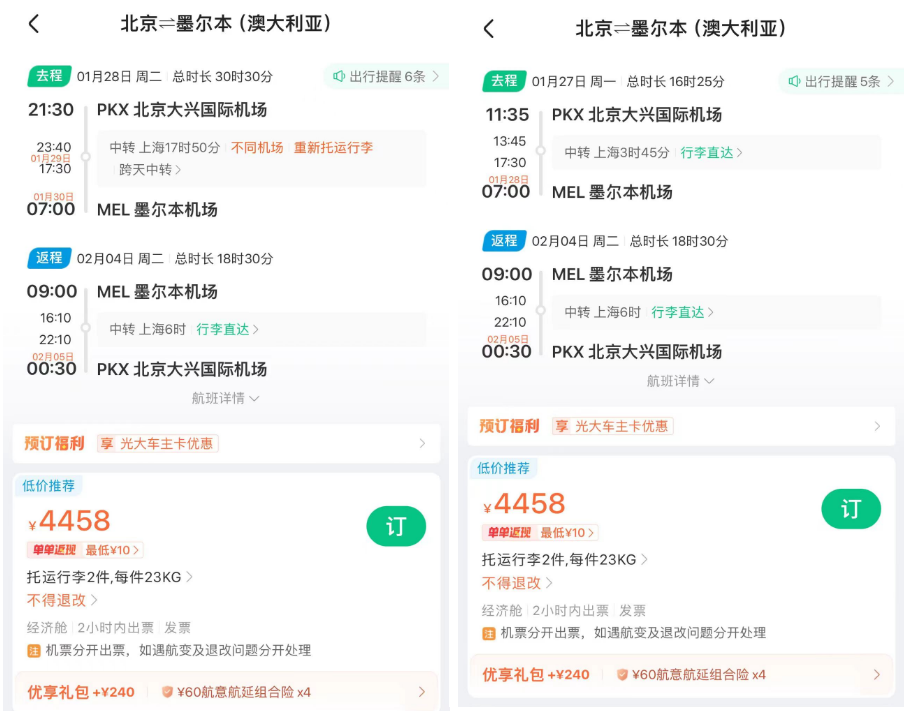Expand 航班详情 in the right screenshot
The width and height of the screenshot is (904, 711).
(x=680, y=381)
